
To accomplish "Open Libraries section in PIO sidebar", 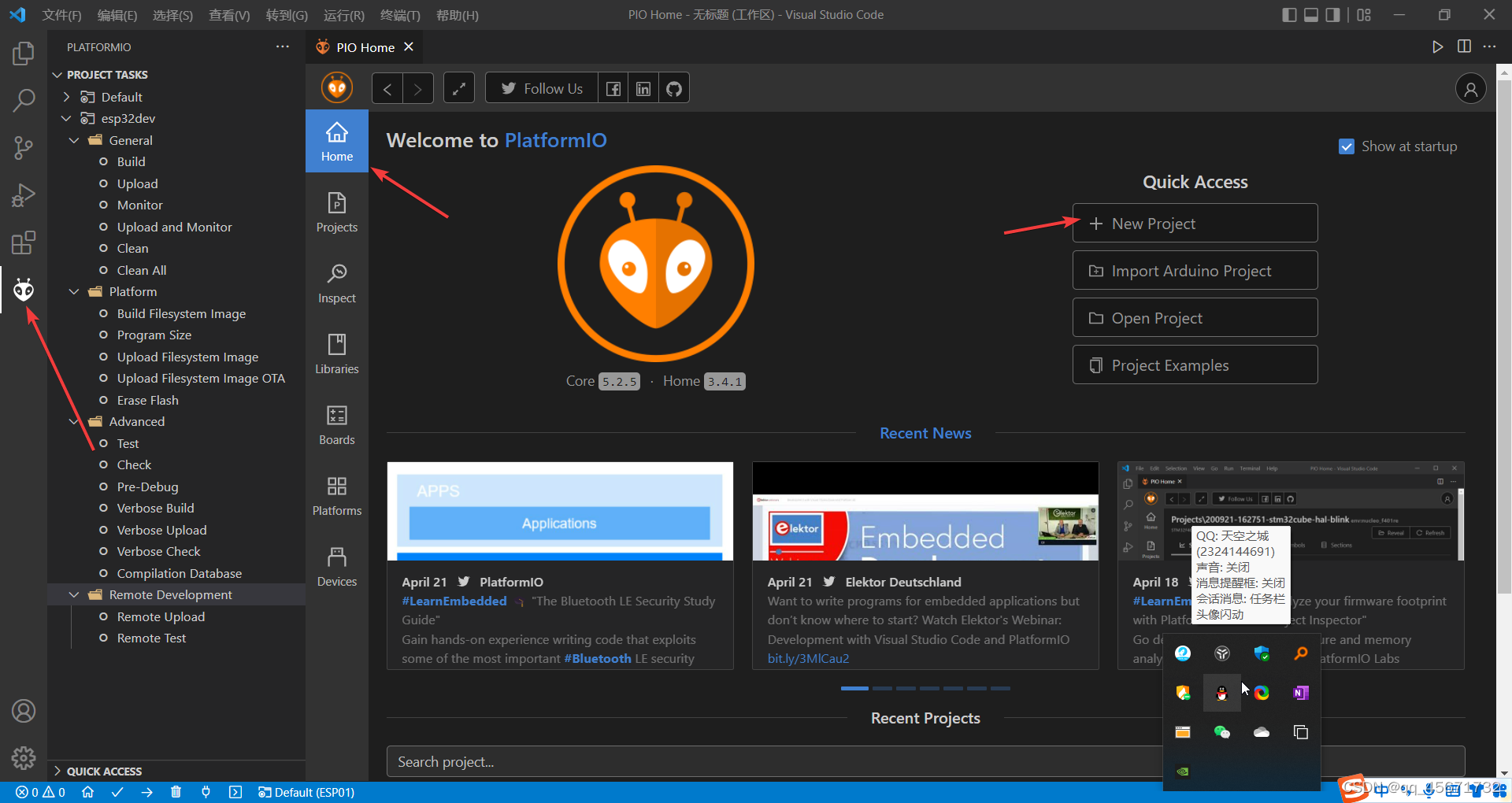I will click(x=337, y=354).
